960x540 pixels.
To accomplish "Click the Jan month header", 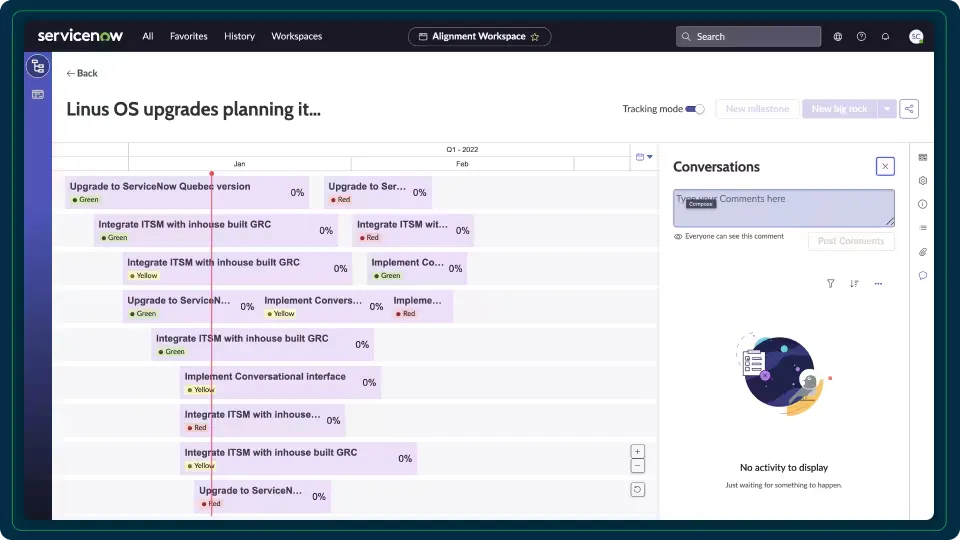I will [x=239, y=163].
